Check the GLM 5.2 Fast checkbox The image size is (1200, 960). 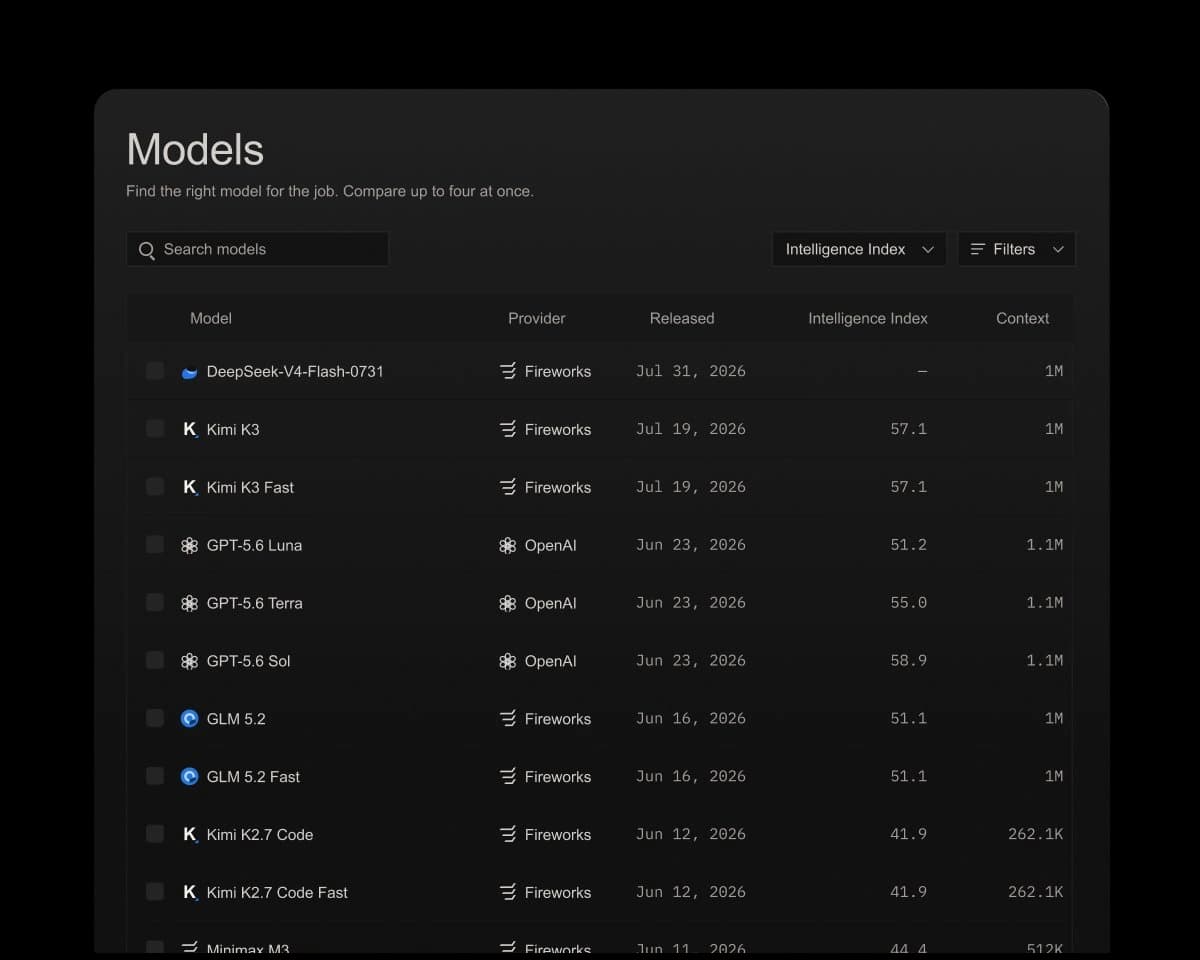click(x=155, y=776)
